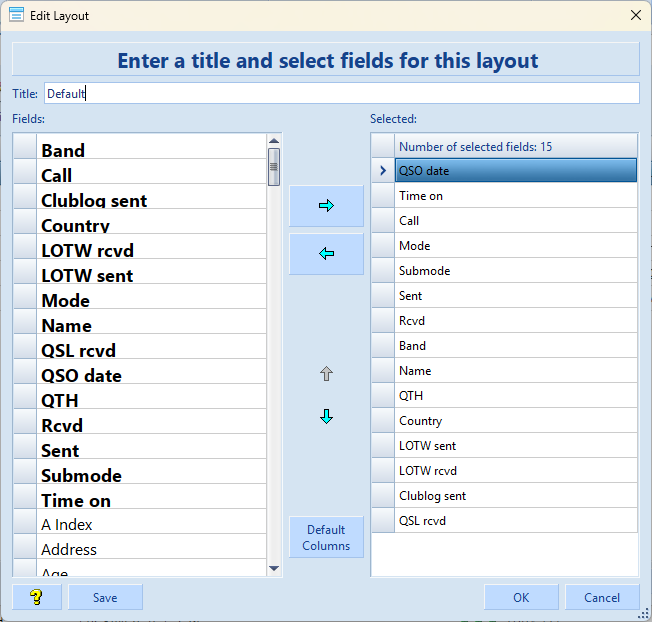652x622 pixels.
Task: Click into the Title text field
Action: [340, 93]
